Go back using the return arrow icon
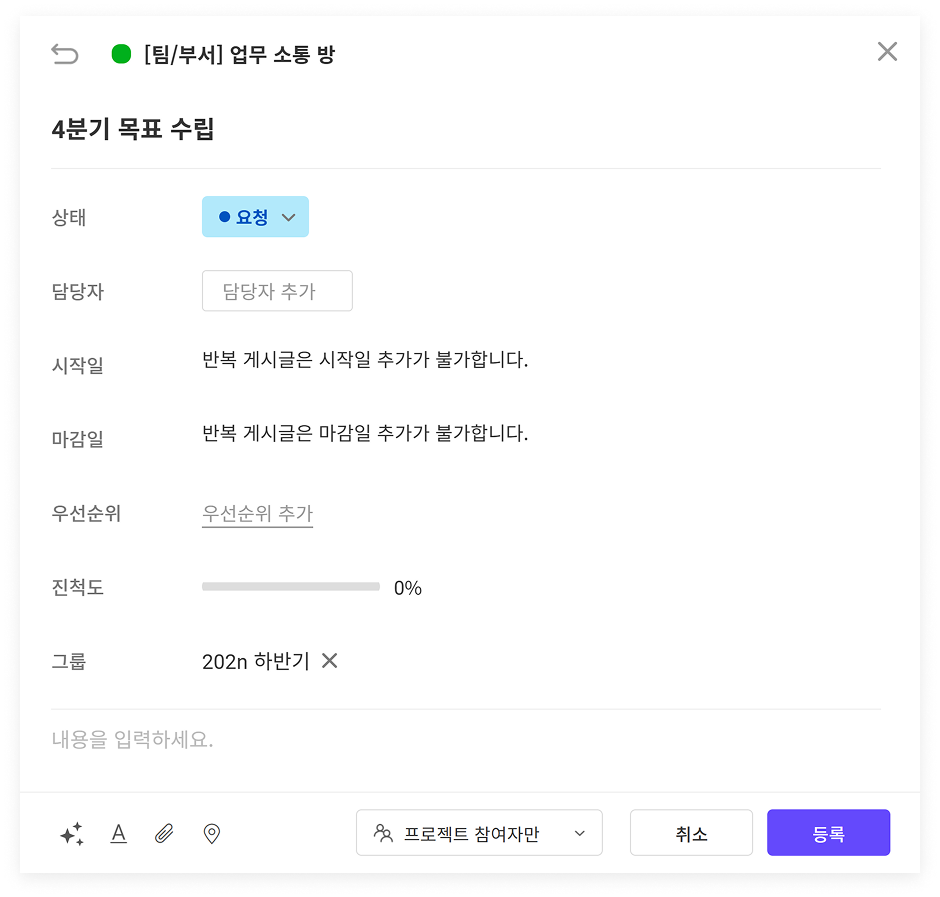 point(64,54)
